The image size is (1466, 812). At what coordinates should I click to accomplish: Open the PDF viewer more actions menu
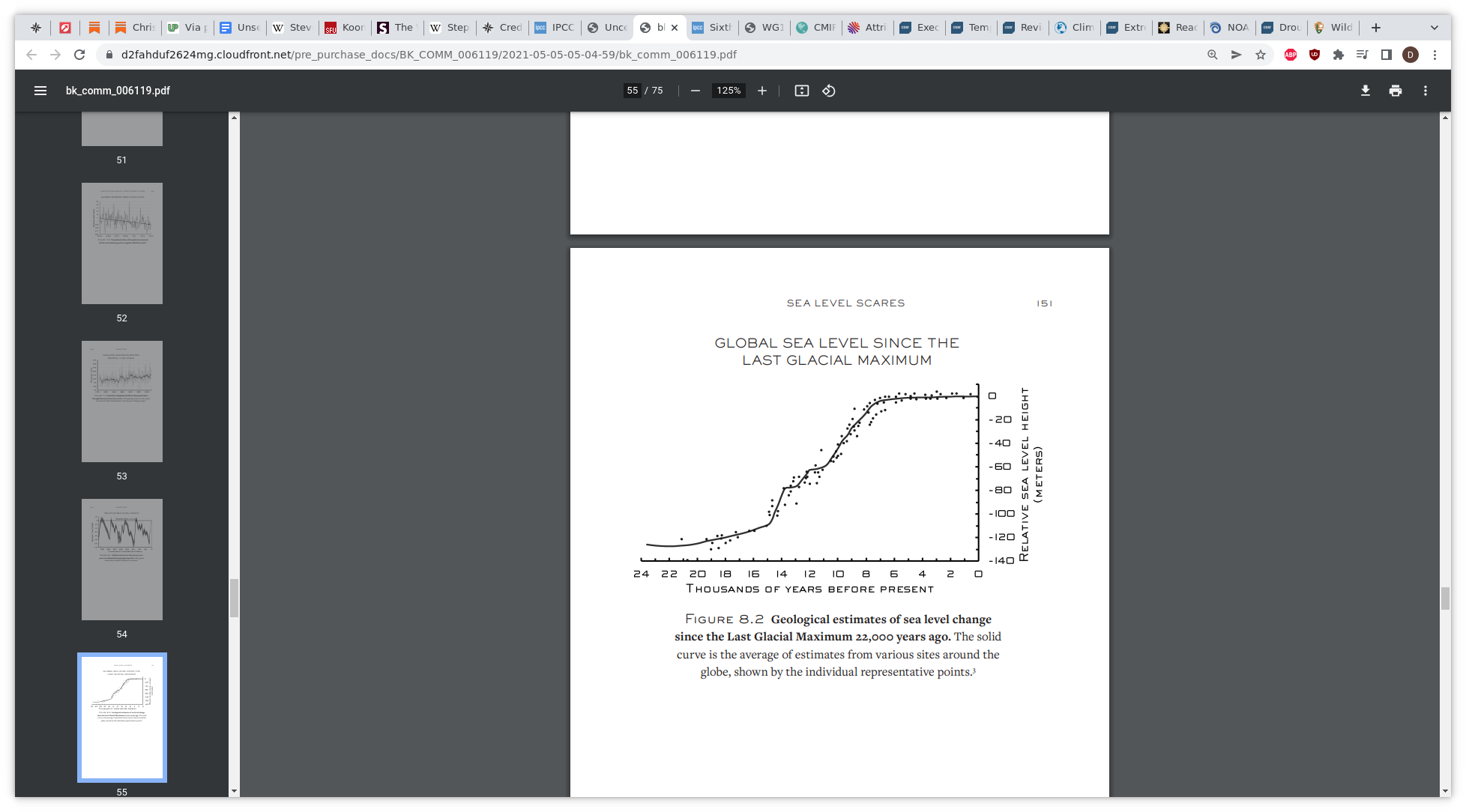click(1426, 91)
